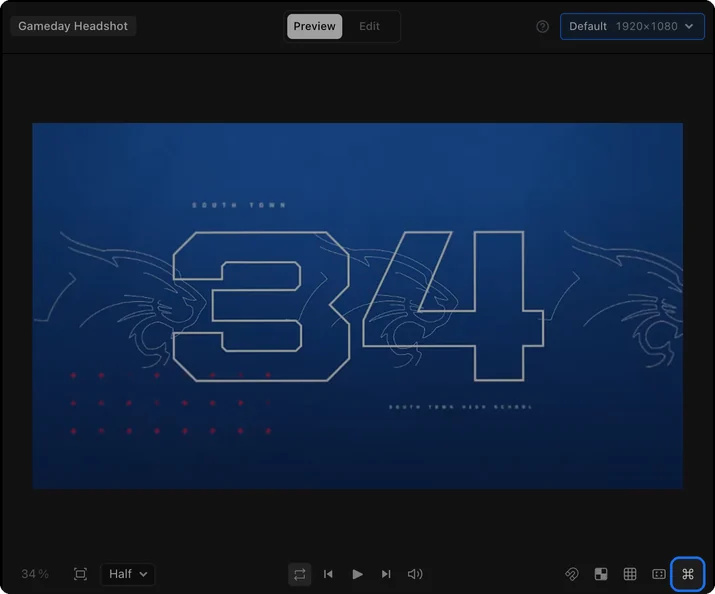
Task: Toggle the grid overlay icon
Action: point(630,574)
